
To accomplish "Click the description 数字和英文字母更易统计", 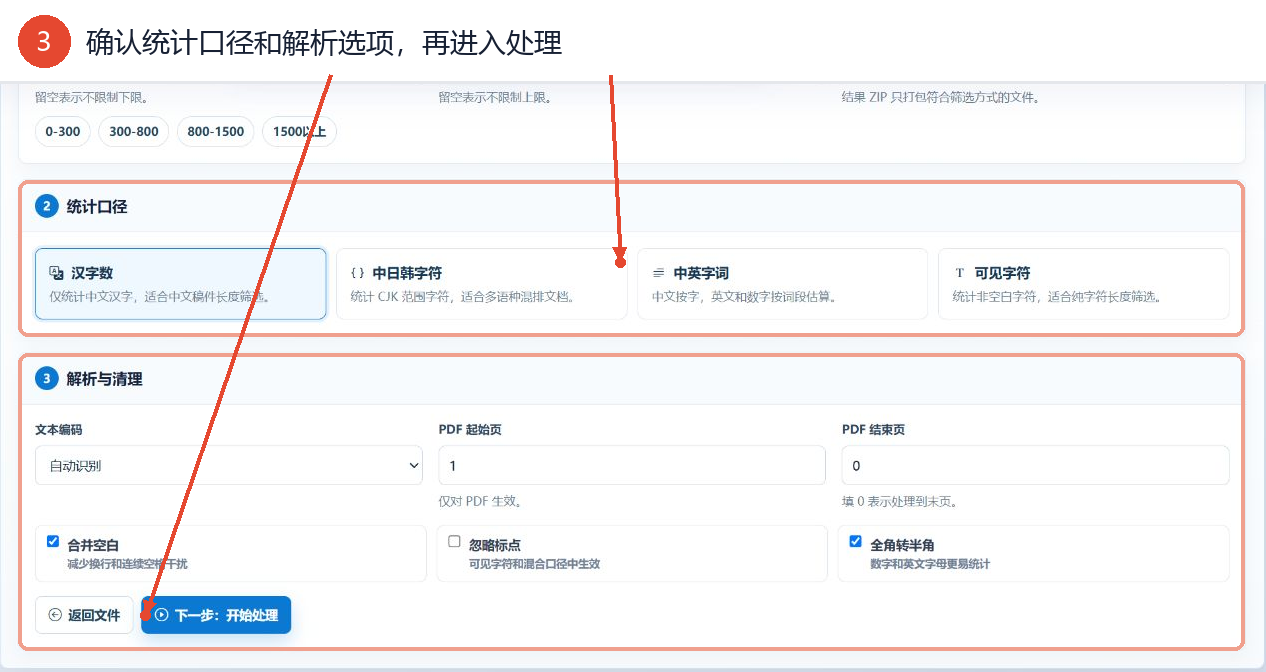I will 930,564.
